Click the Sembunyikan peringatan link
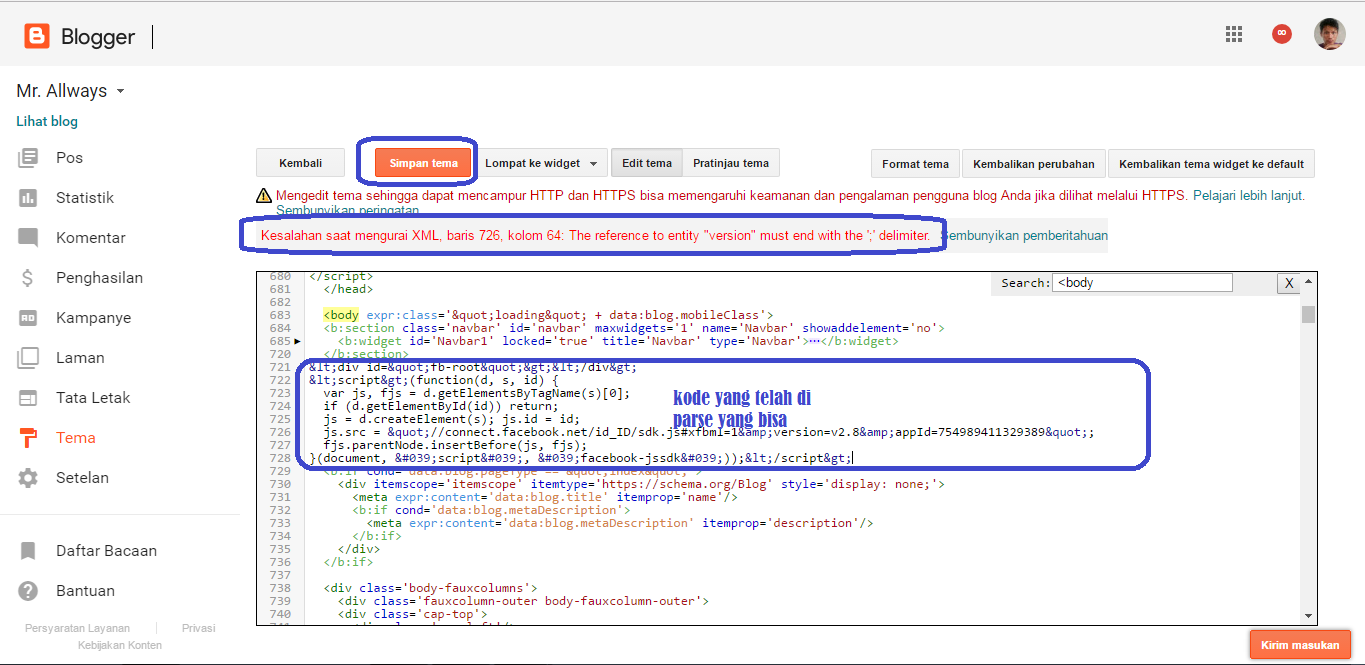Screen dimensions: 1365x665 tap(347, 211)
